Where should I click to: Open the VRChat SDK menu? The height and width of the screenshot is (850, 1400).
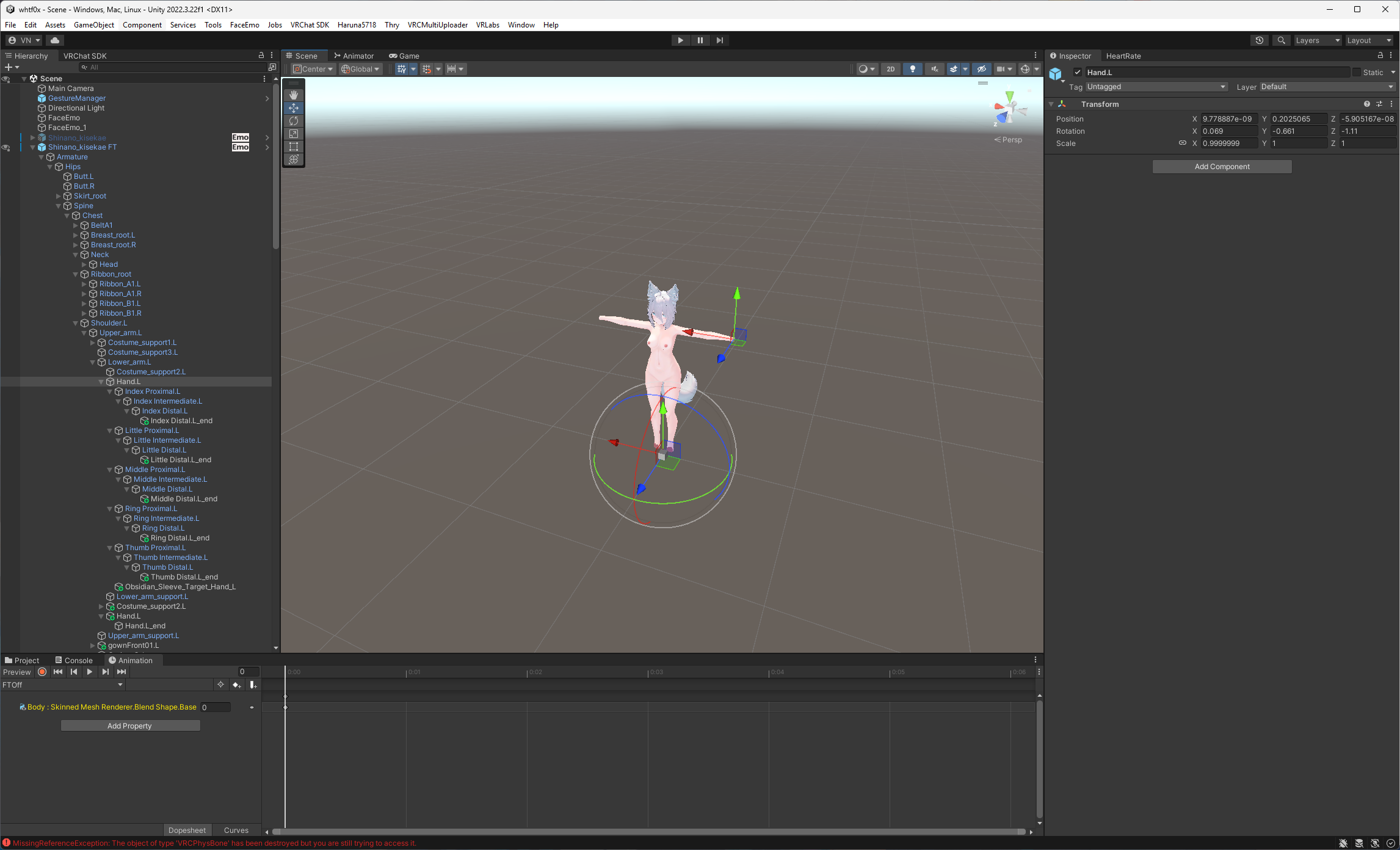tap(310, 25)
